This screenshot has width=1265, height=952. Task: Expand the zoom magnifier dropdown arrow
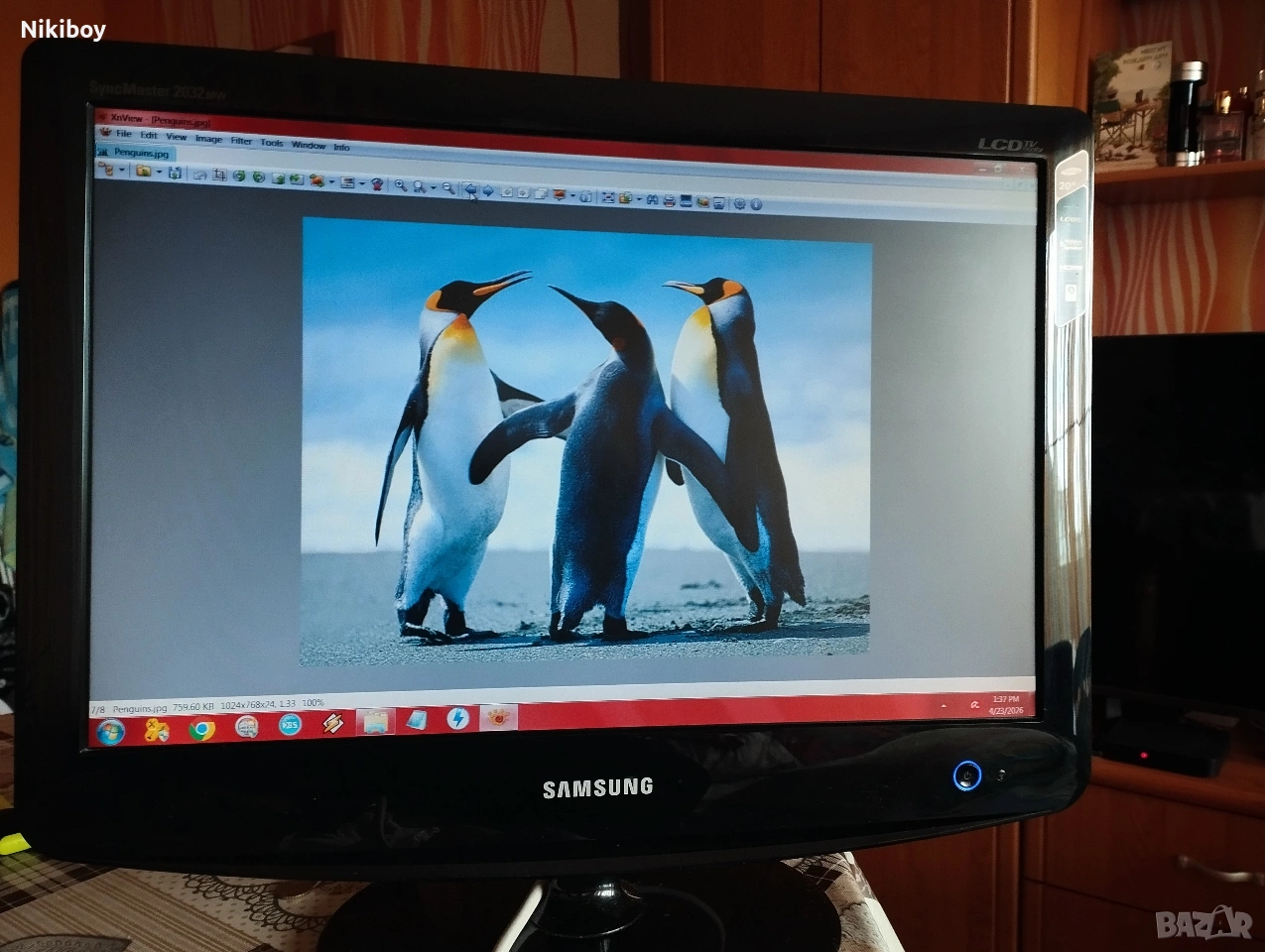(434, 186)
